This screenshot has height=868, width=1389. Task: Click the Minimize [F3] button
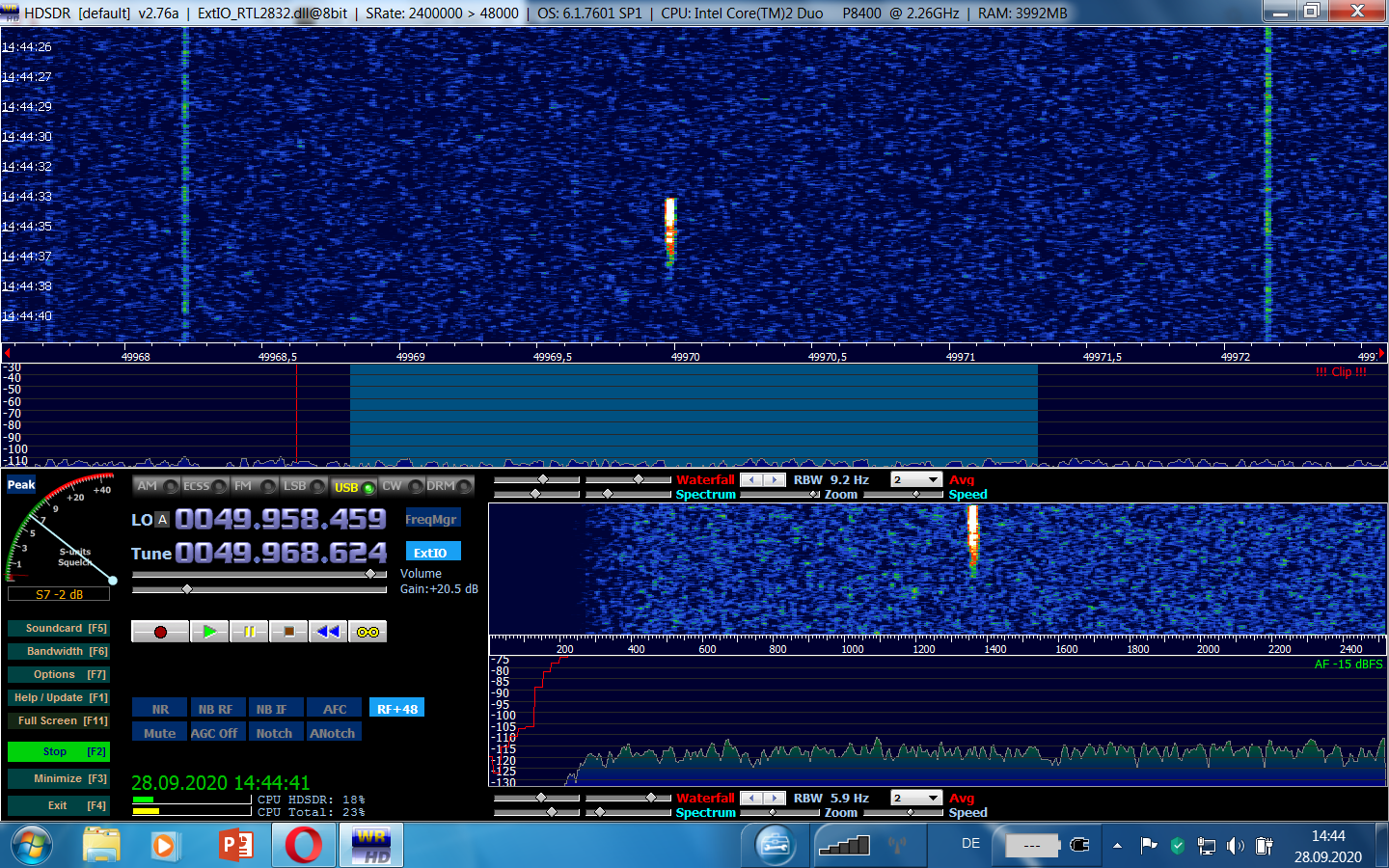tap(59, 778)
